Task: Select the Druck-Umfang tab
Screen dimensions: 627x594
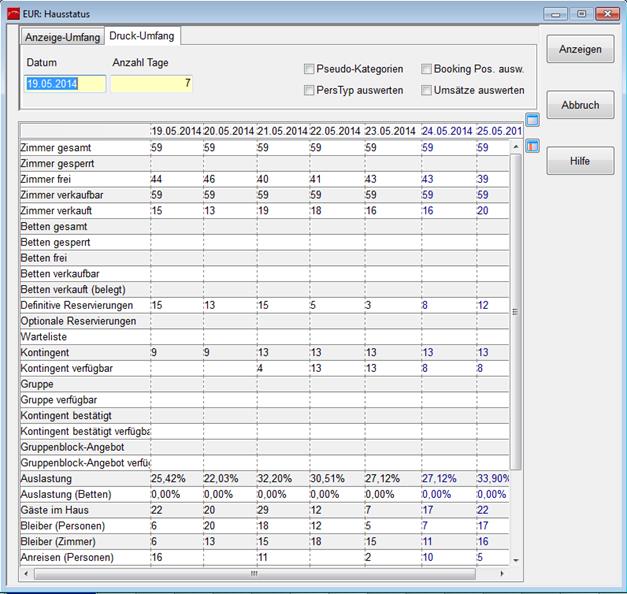Action: pos(144,36)
